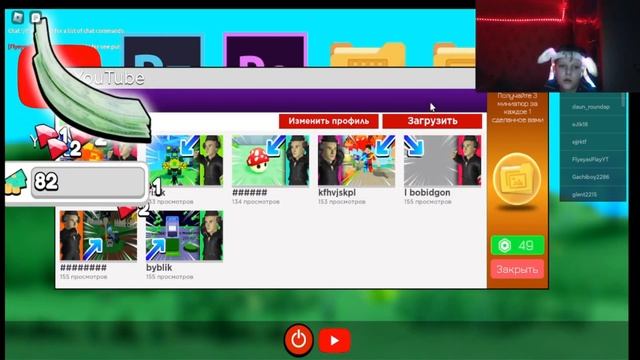Open the thumbnail above 'byblik'
The image size is (640, 360).
(184, 236)
